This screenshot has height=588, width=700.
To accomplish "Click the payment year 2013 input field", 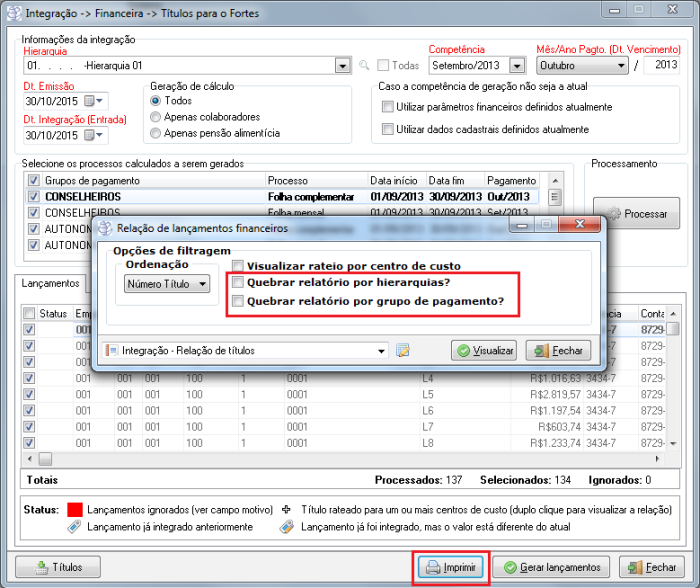I will click(660, 66).
